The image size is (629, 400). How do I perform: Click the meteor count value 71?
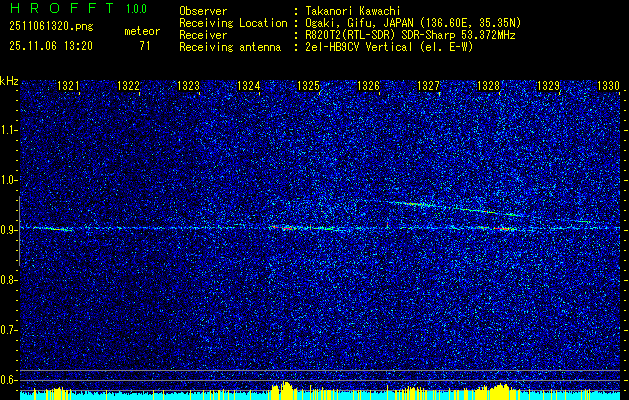click(145, 46)
